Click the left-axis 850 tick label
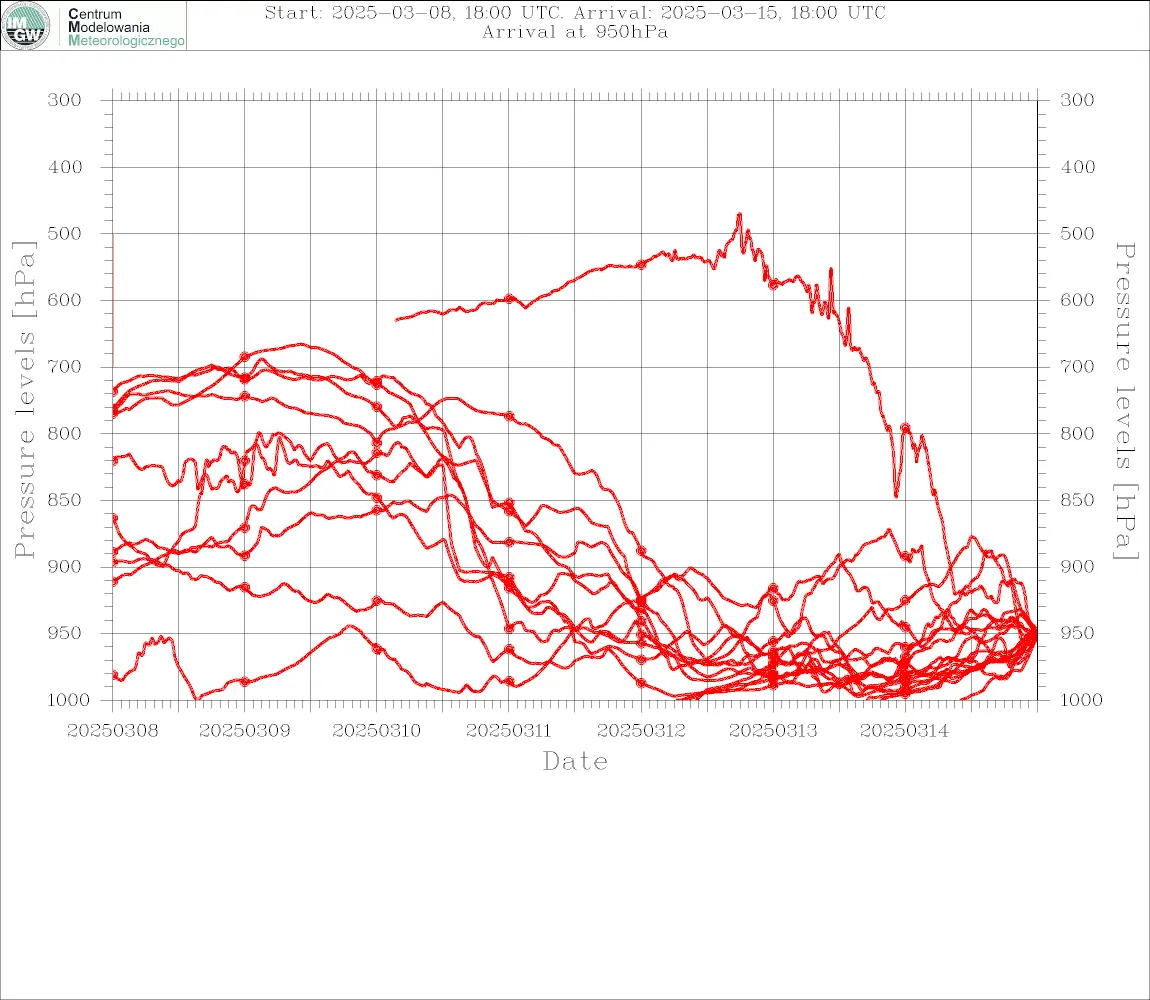1150x1000 pixels. point(65,500)
